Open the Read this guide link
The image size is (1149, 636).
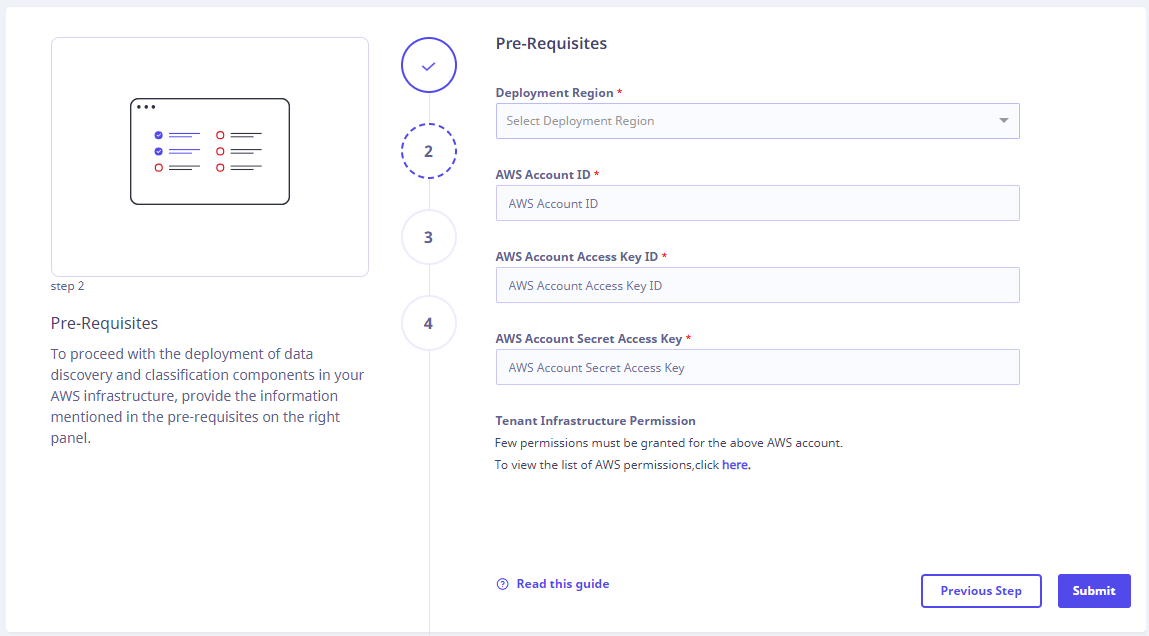563,584
